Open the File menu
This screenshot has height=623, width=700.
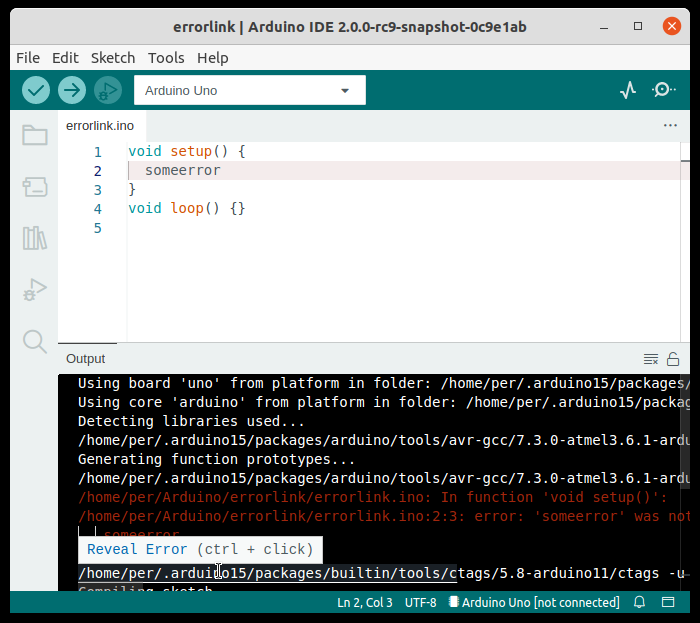28,58
